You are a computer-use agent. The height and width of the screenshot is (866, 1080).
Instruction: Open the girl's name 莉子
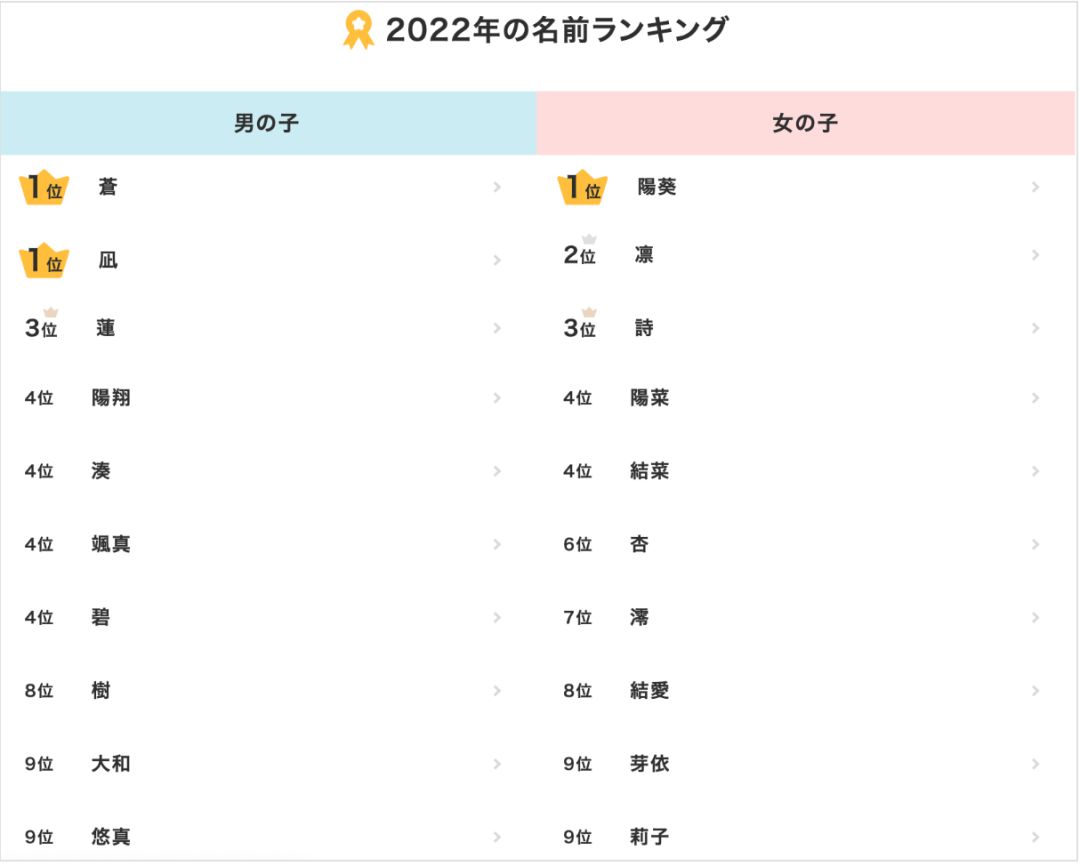pyautogui.click(x=650, y=837)
